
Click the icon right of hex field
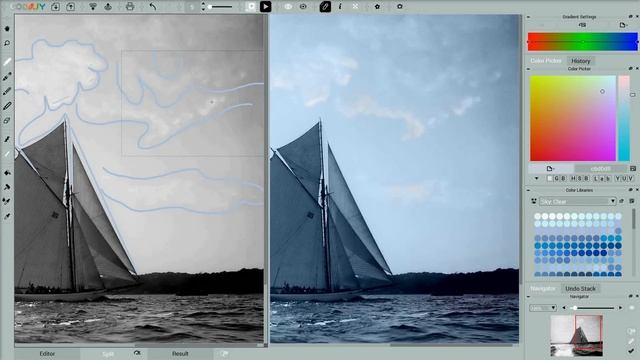tap(633, 168)
